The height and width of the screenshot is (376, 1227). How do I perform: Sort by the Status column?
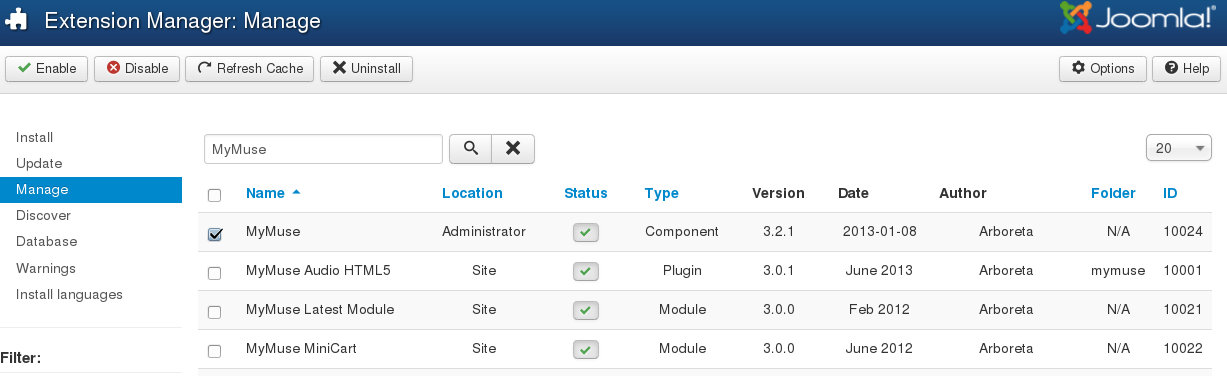coord(586,193)
